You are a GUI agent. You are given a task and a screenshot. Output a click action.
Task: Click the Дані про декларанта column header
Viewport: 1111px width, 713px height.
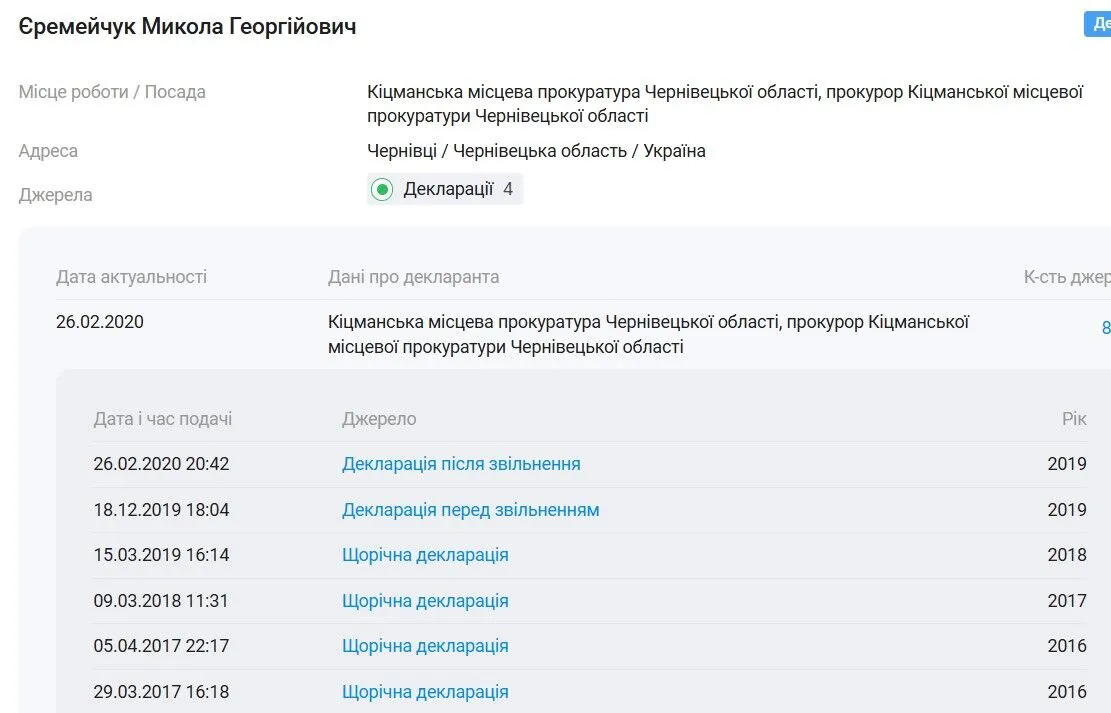click(x=414, y=277)
